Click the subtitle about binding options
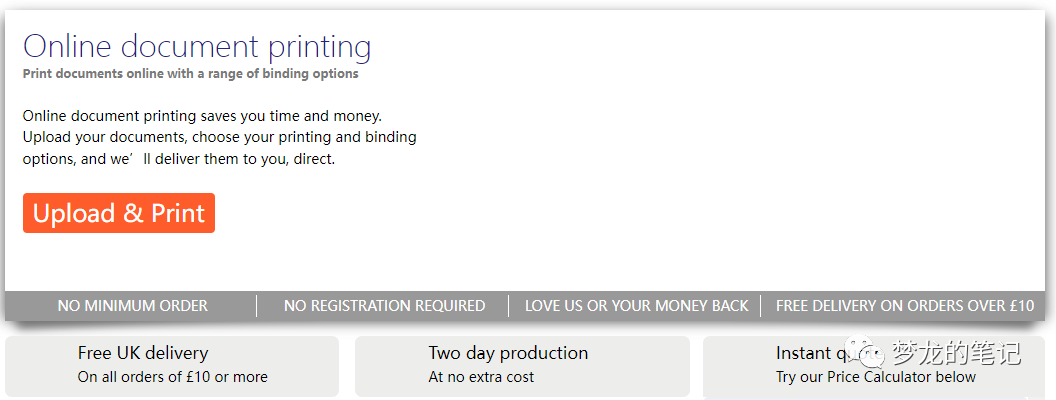This screenshot has height=400, width=1056. [190, 74]
